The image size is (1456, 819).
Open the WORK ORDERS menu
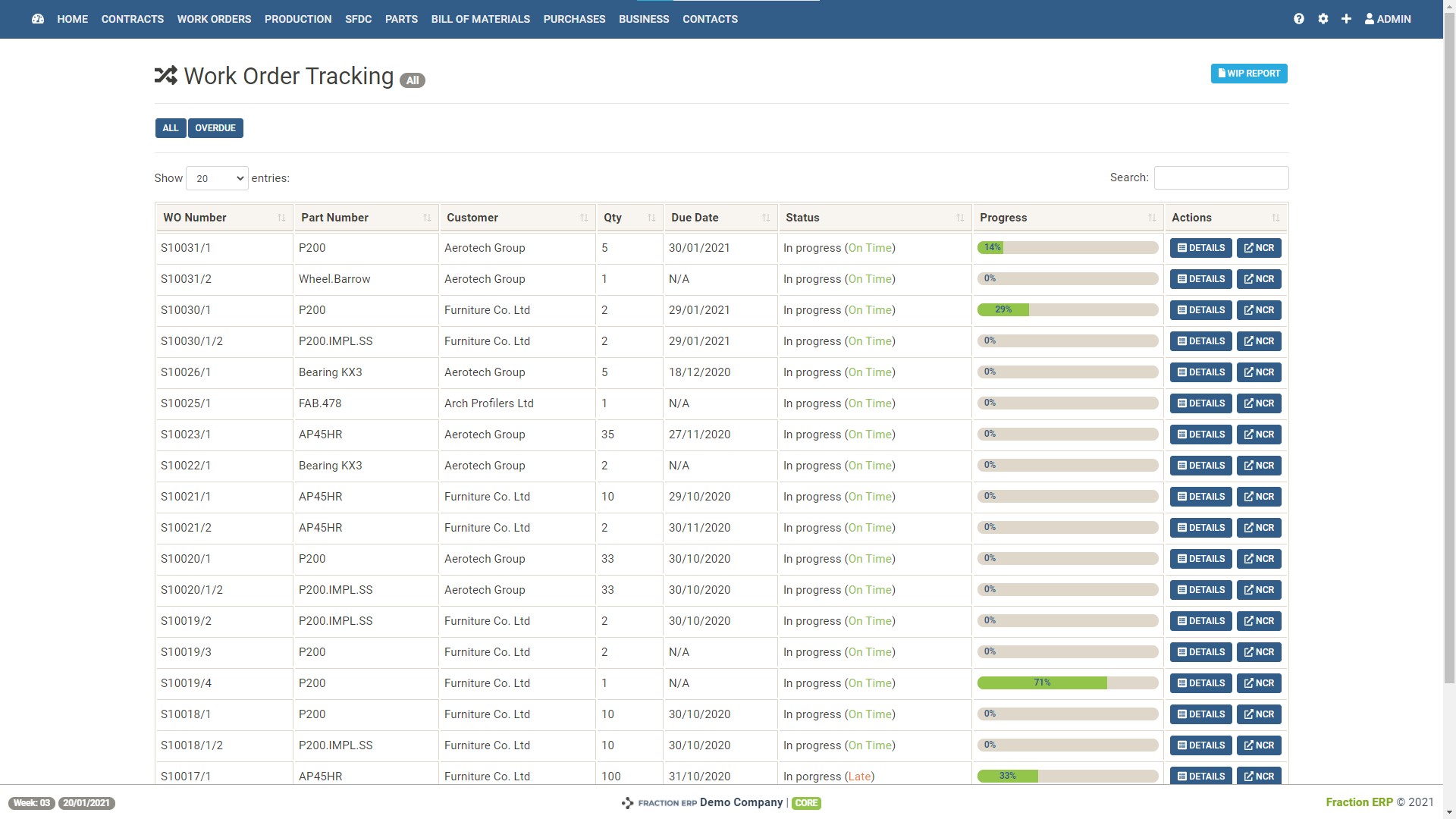(214, 19)
